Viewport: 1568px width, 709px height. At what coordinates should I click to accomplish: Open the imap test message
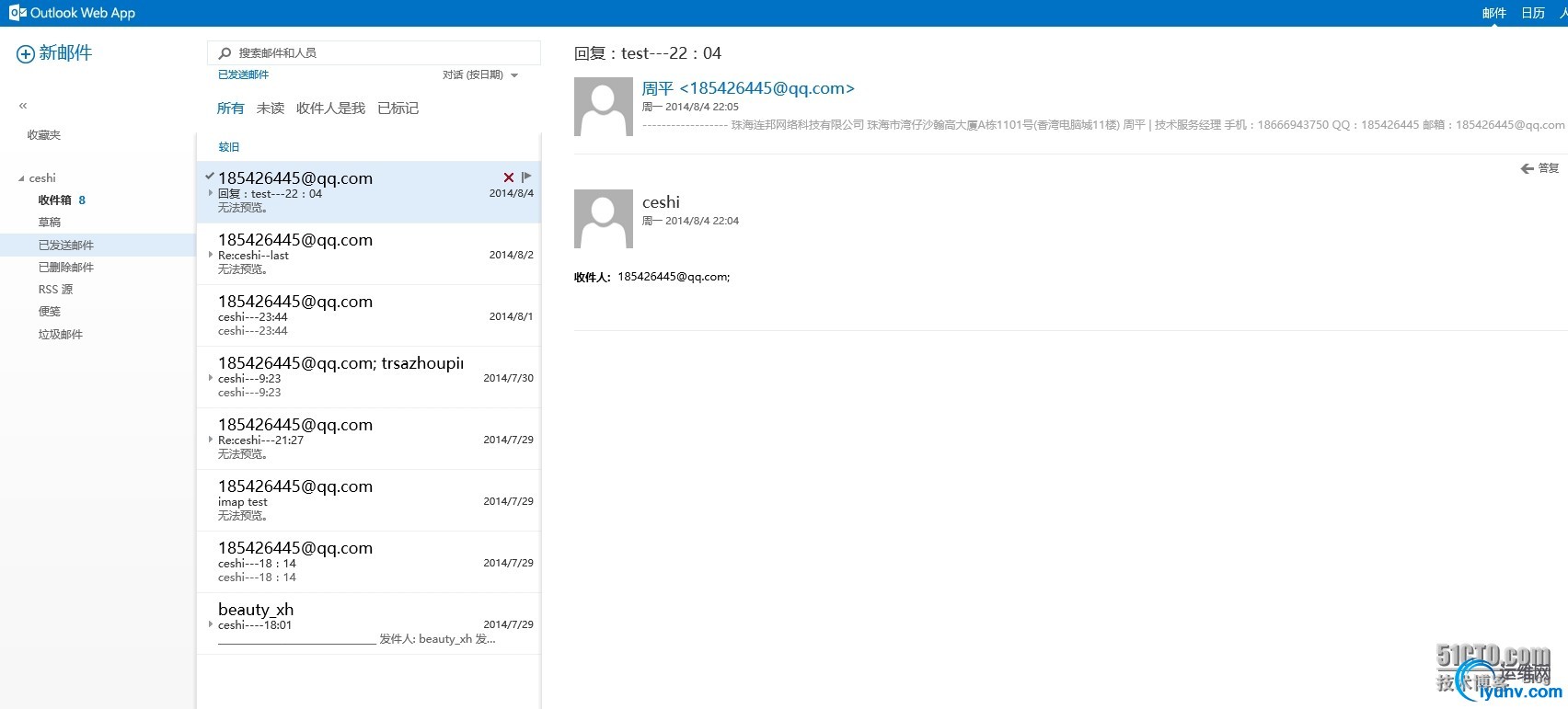369,500
